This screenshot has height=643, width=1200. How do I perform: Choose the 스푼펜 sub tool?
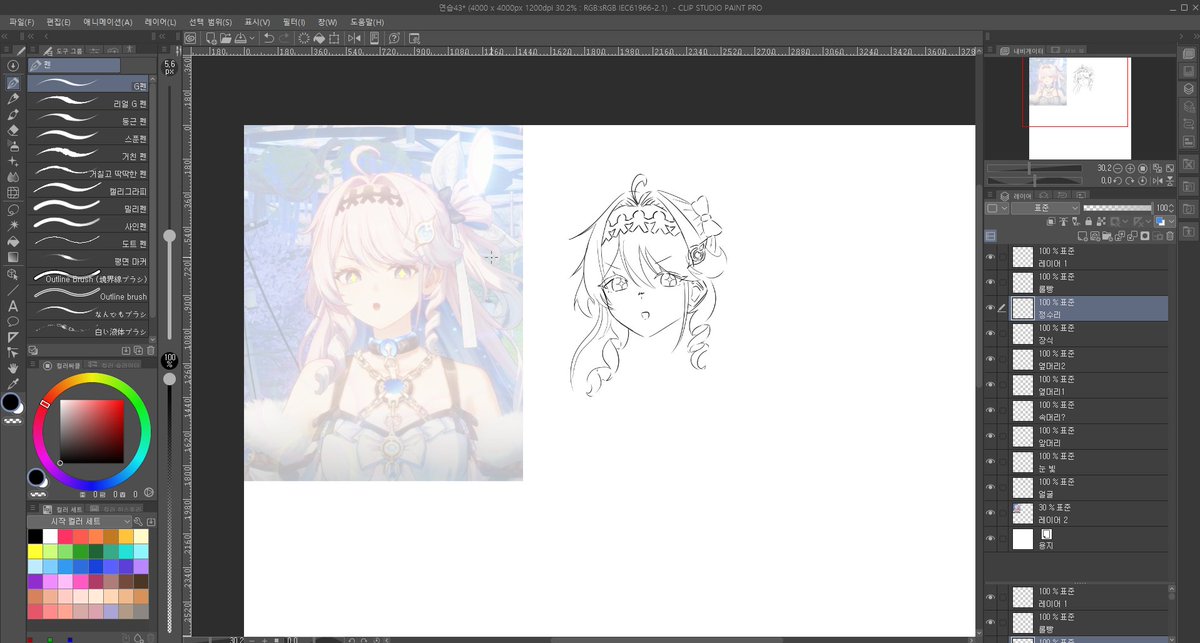pyautogui.click(x=89, y=138)
